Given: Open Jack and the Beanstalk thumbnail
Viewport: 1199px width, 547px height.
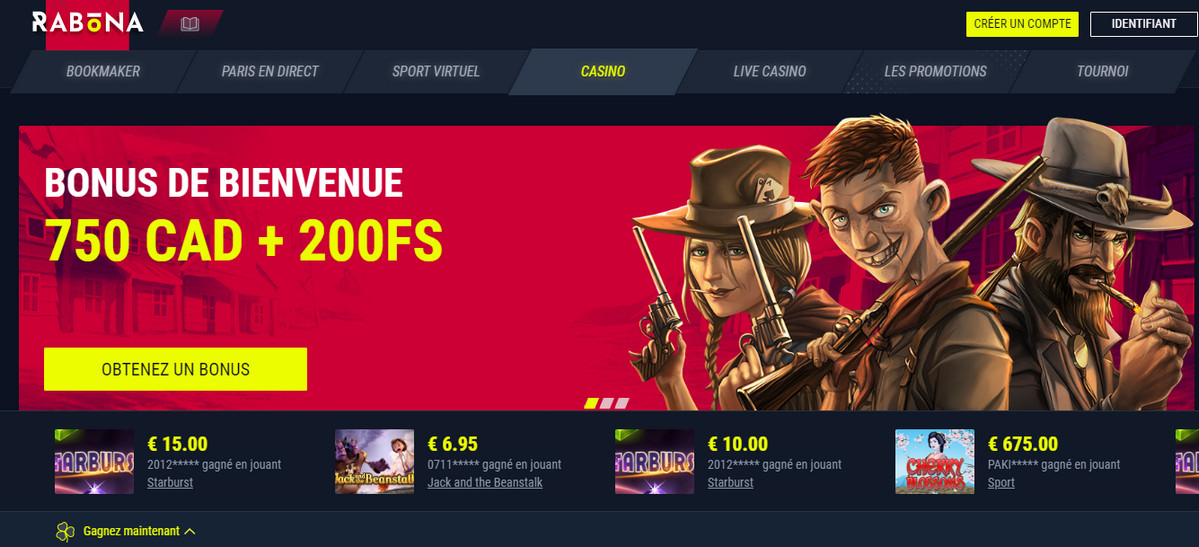Looking at the screenshot, I should [375, 461].
